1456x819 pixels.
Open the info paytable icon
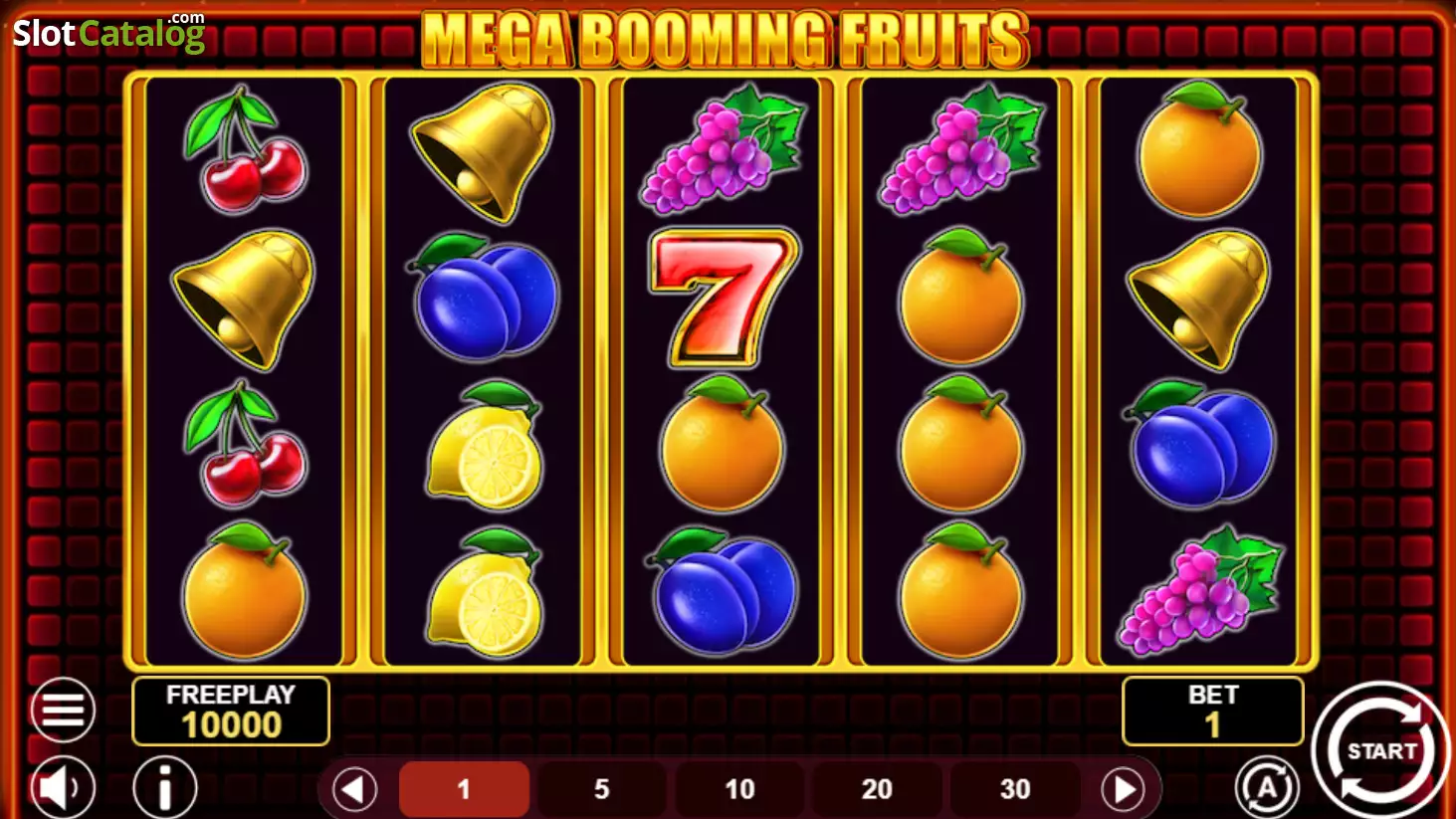click(164, 788)
